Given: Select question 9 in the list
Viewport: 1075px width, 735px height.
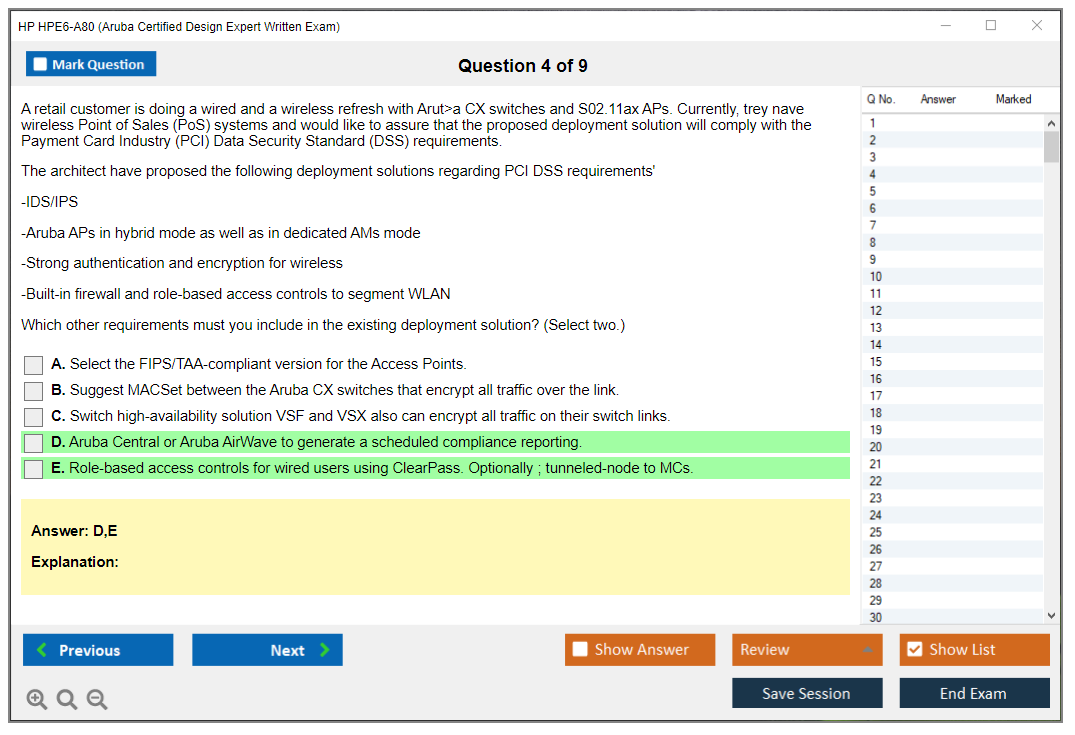Looking at the screenshot, I should click(873, 259).
